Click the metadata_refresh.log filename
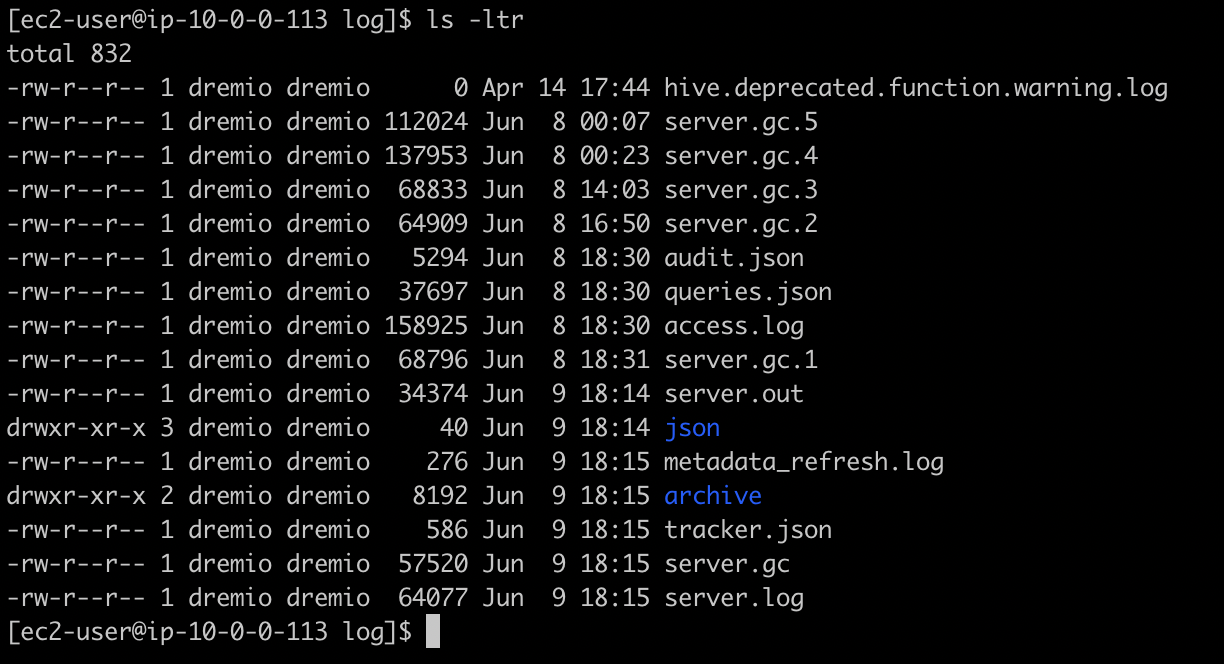This screenshot has width=1224, height=664. click(x=804, y=462)
